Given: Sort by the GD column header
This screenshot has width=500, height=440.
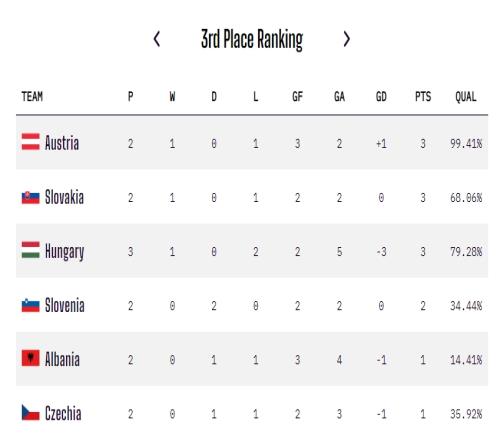Looking at the screenshot, I should [381, 97].
